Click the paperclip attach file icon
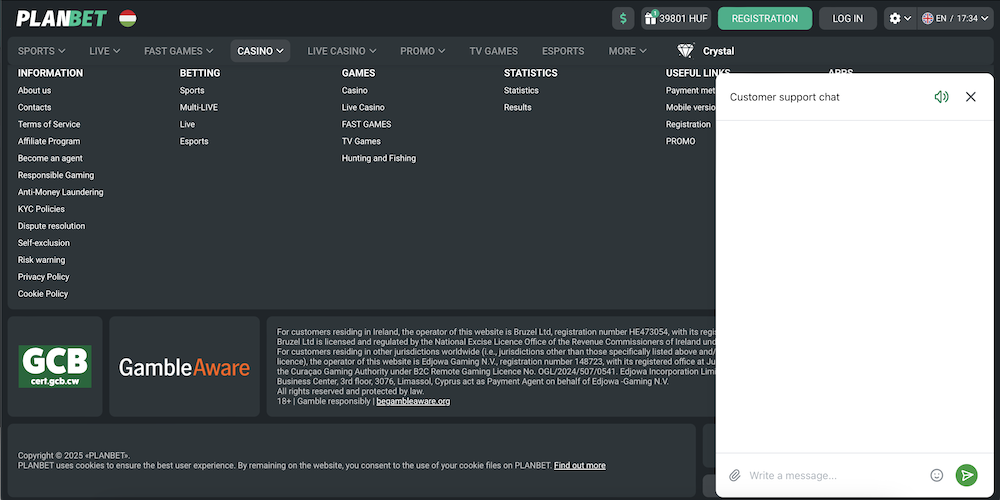The image size is (1000, 500). (x=735, y=475)
